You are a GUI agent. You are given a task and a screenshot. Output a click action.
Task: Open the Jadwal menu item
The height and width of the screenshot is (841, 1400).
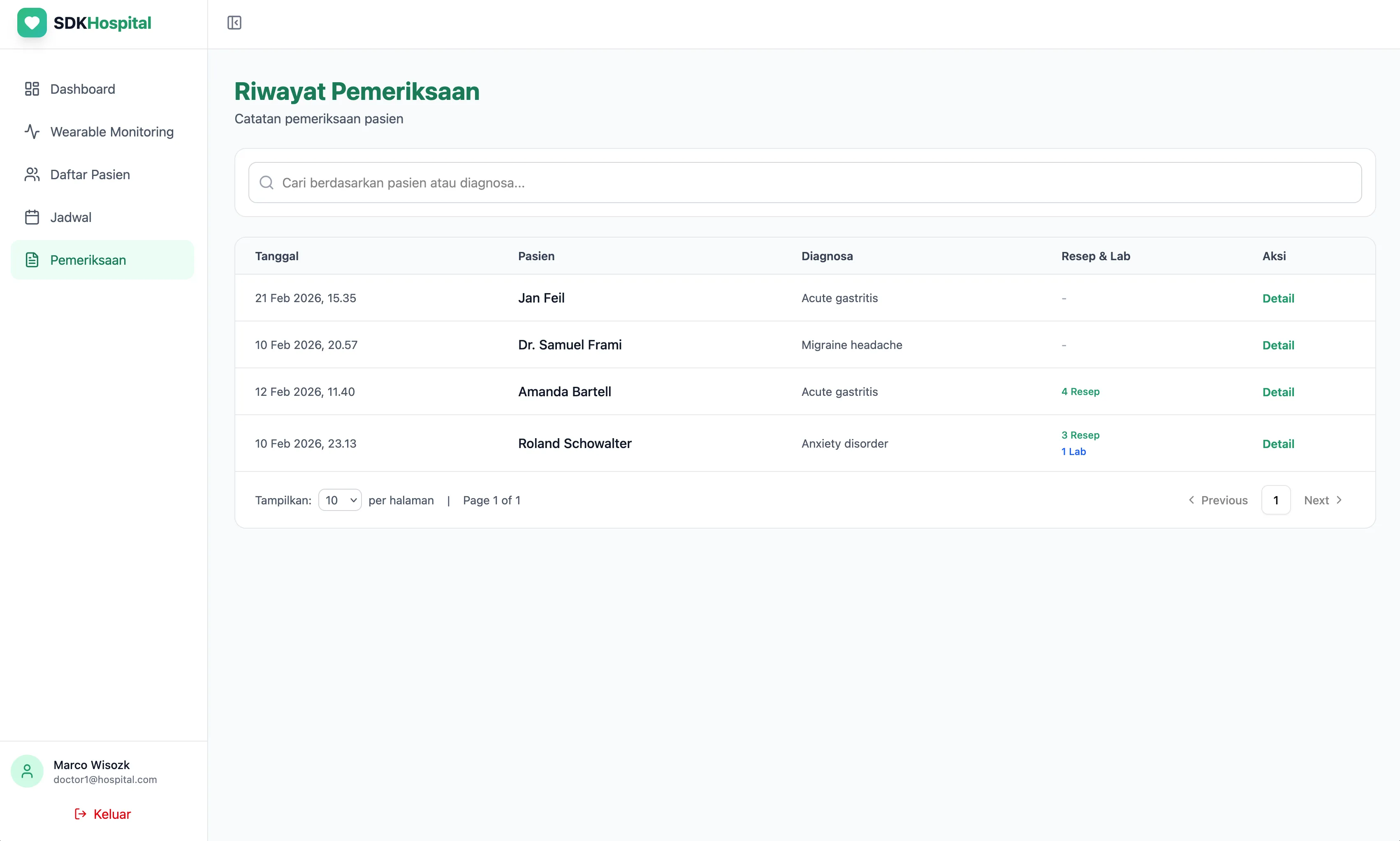click(71, 217)
